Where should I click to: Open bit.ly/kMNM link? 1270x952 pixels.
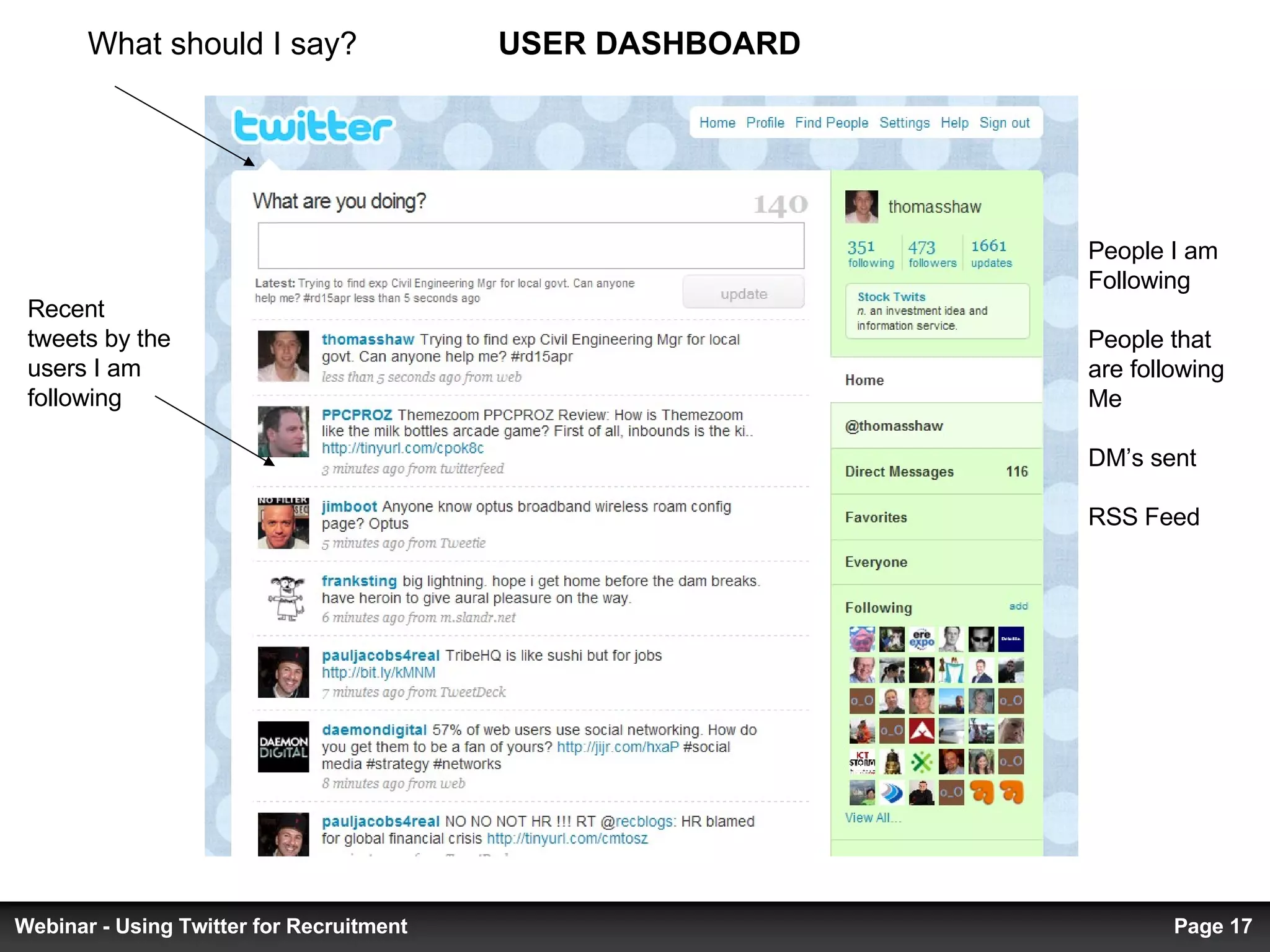pos(378,672)
